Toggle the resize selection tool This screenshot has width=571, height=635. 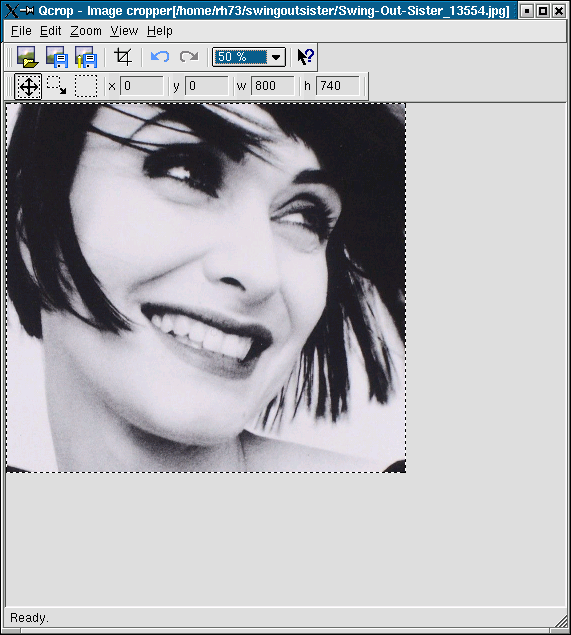coord(57,86)
